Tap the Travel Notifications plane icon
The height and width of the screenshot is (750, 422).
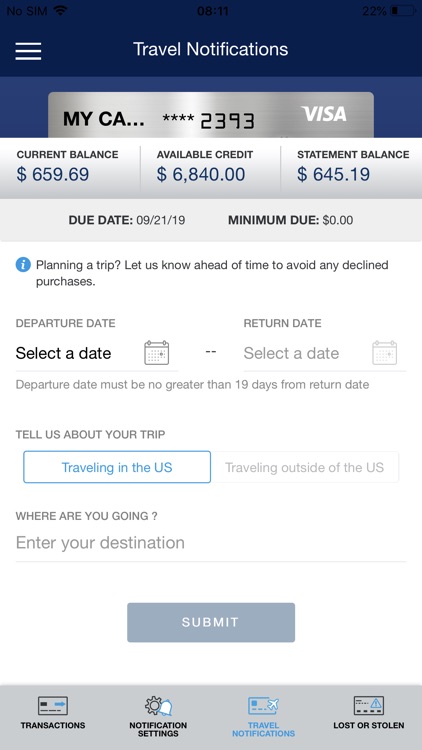263,706
